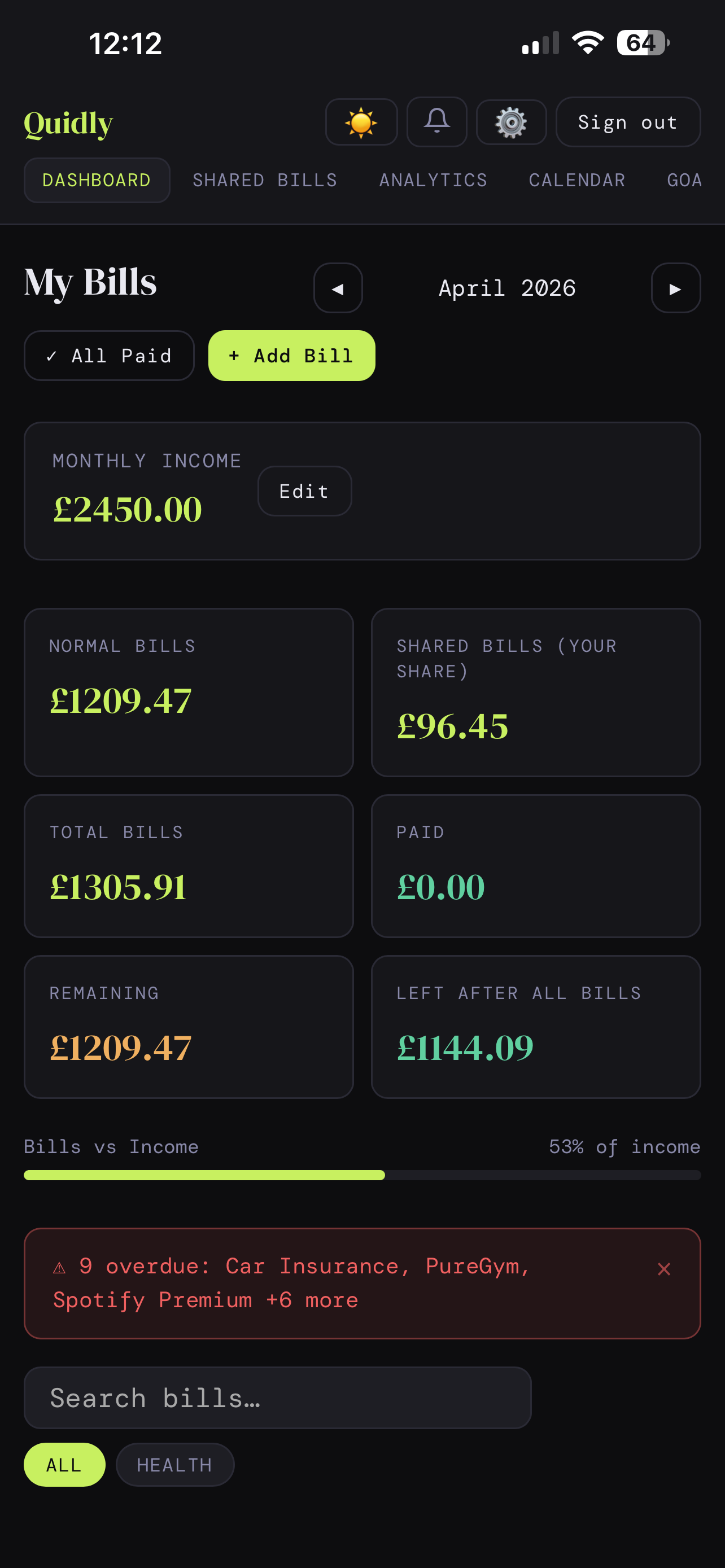Screen dimensions: 725x1568
Task: Dismiss the overdue bills alert
Action: 663,1269
